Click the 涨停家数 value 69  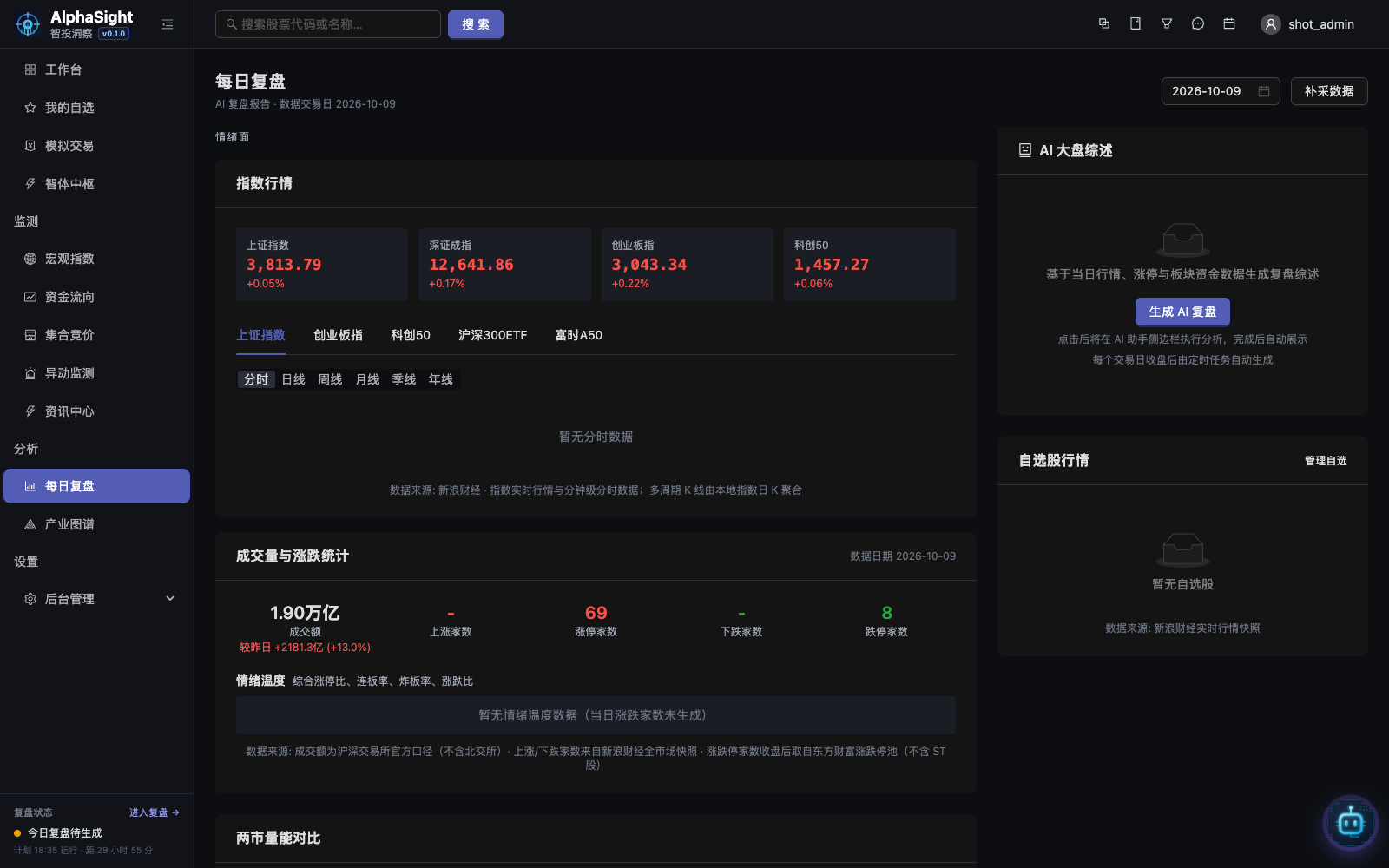(596, 613)
